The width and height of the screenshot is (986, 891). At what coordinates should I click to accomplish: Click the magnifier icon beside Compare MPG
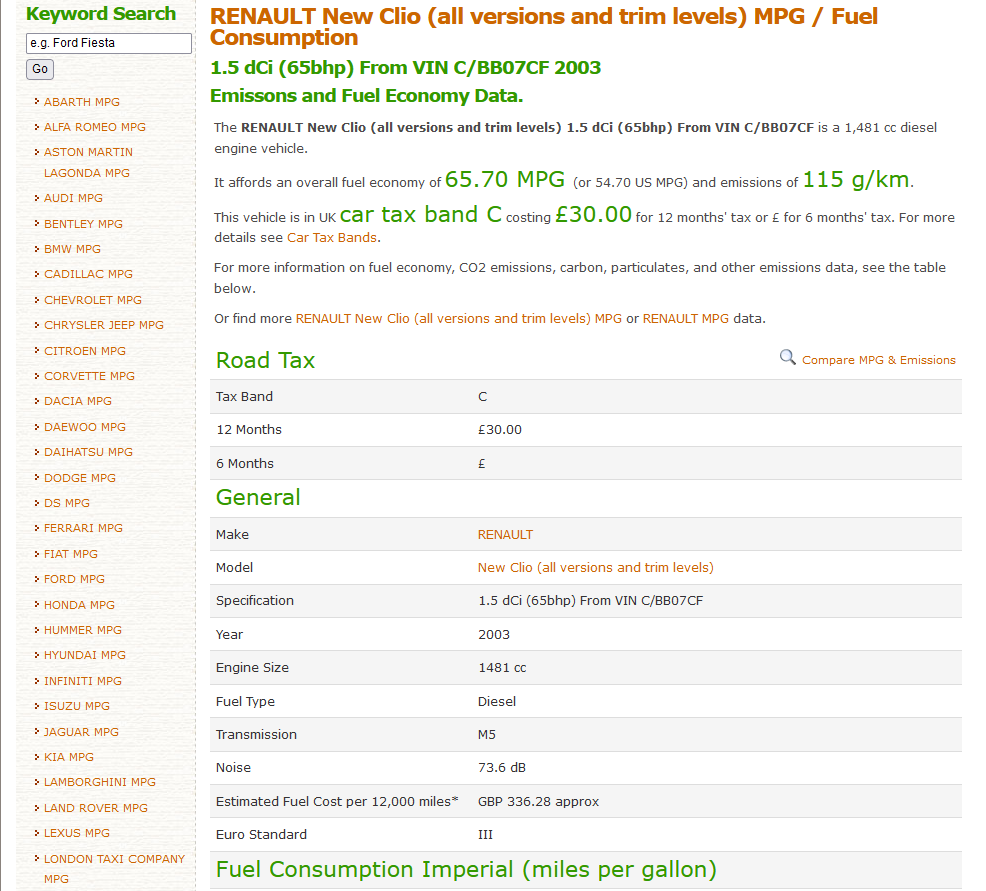click(x=788, y=358)
